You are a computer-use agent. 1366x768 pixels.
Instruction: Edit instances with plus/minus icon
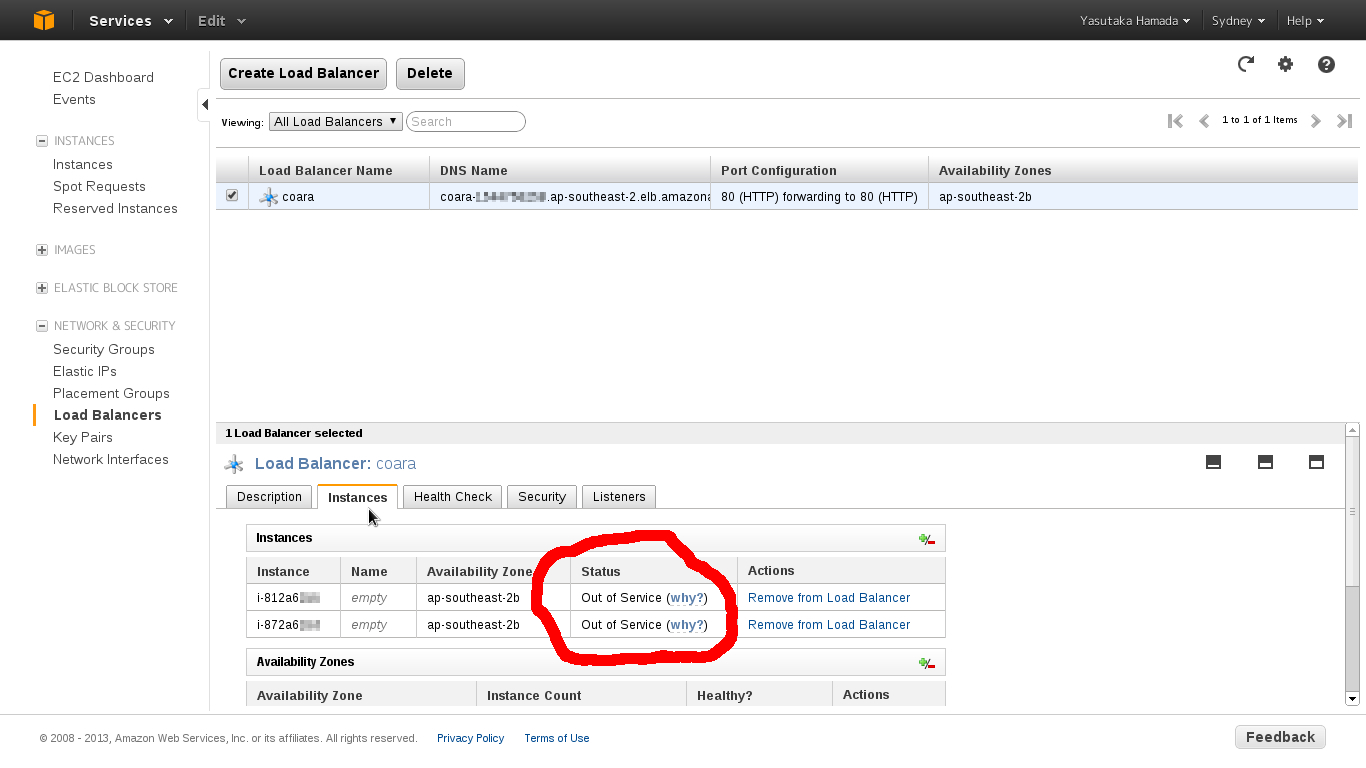(927, 539)
